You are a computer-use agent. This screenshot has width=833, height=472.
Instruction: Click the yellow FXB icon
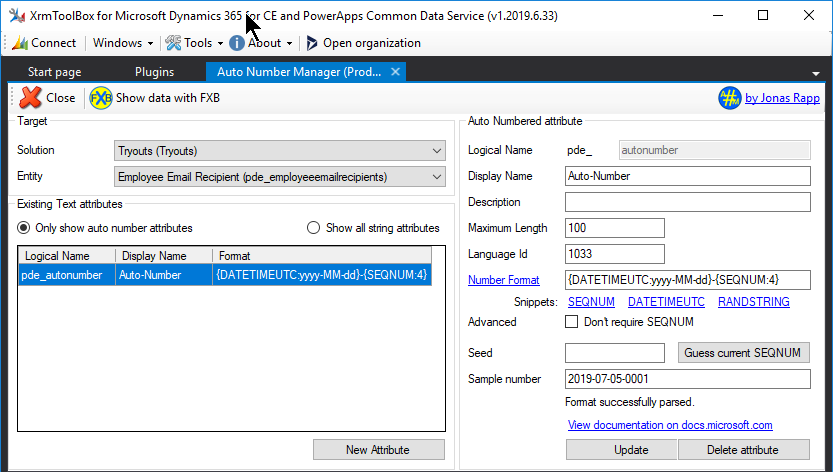[x=100, y=98]
